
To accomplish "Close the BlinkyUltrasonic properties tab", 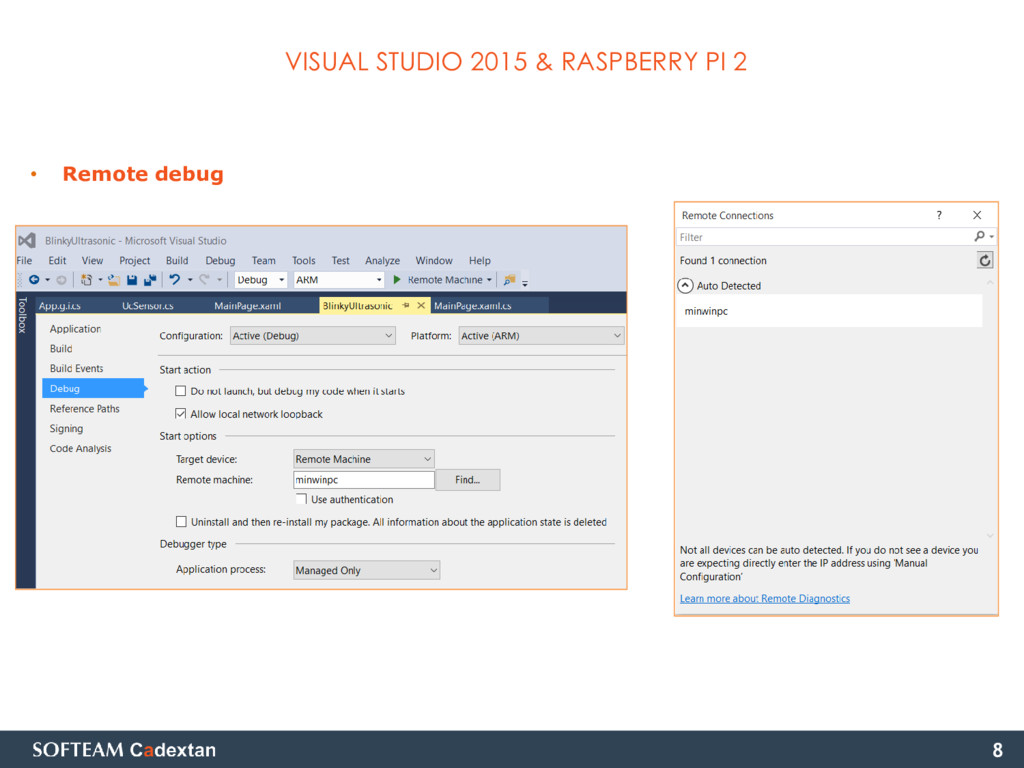I will pos(421,305).
